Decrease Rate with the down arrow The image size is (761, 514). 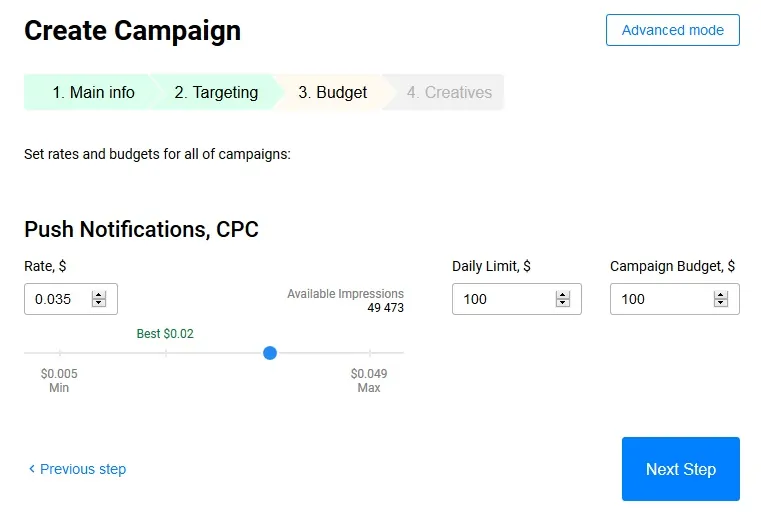coord(98,303)
